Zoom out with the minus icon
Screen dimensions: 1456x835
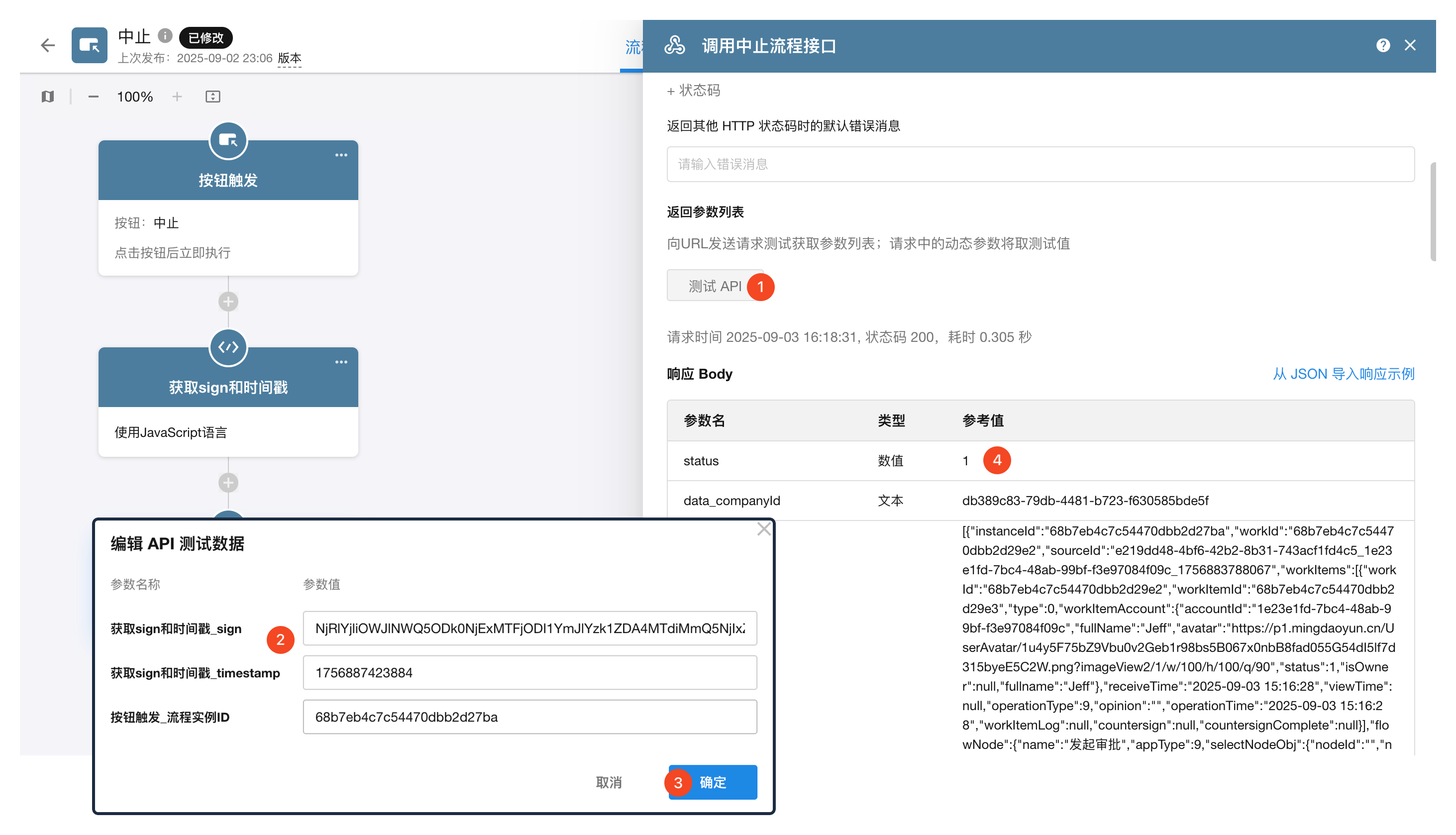[x=94, y=97]
